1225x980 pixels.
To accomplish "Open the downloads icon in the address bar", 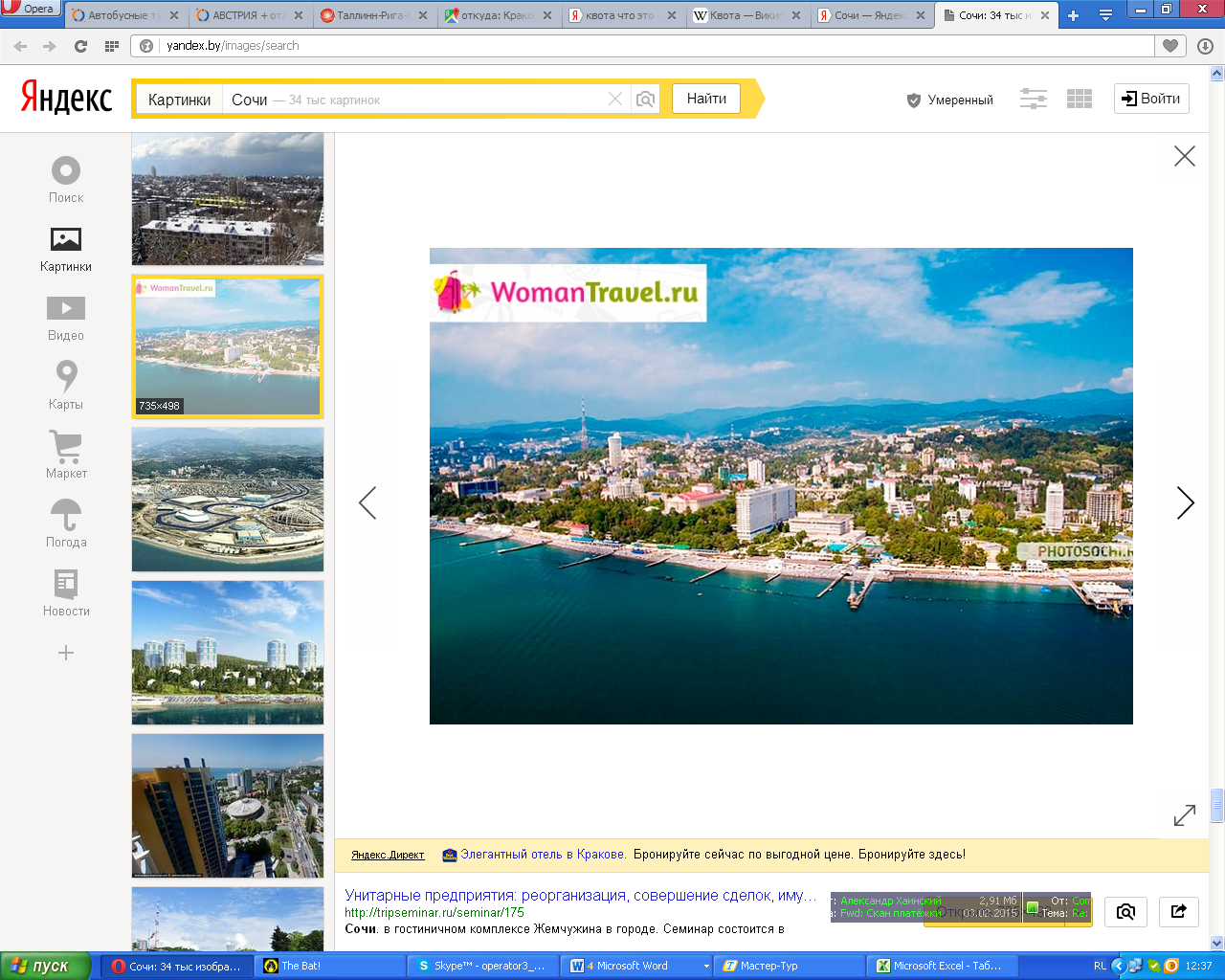I will 1205,46.
